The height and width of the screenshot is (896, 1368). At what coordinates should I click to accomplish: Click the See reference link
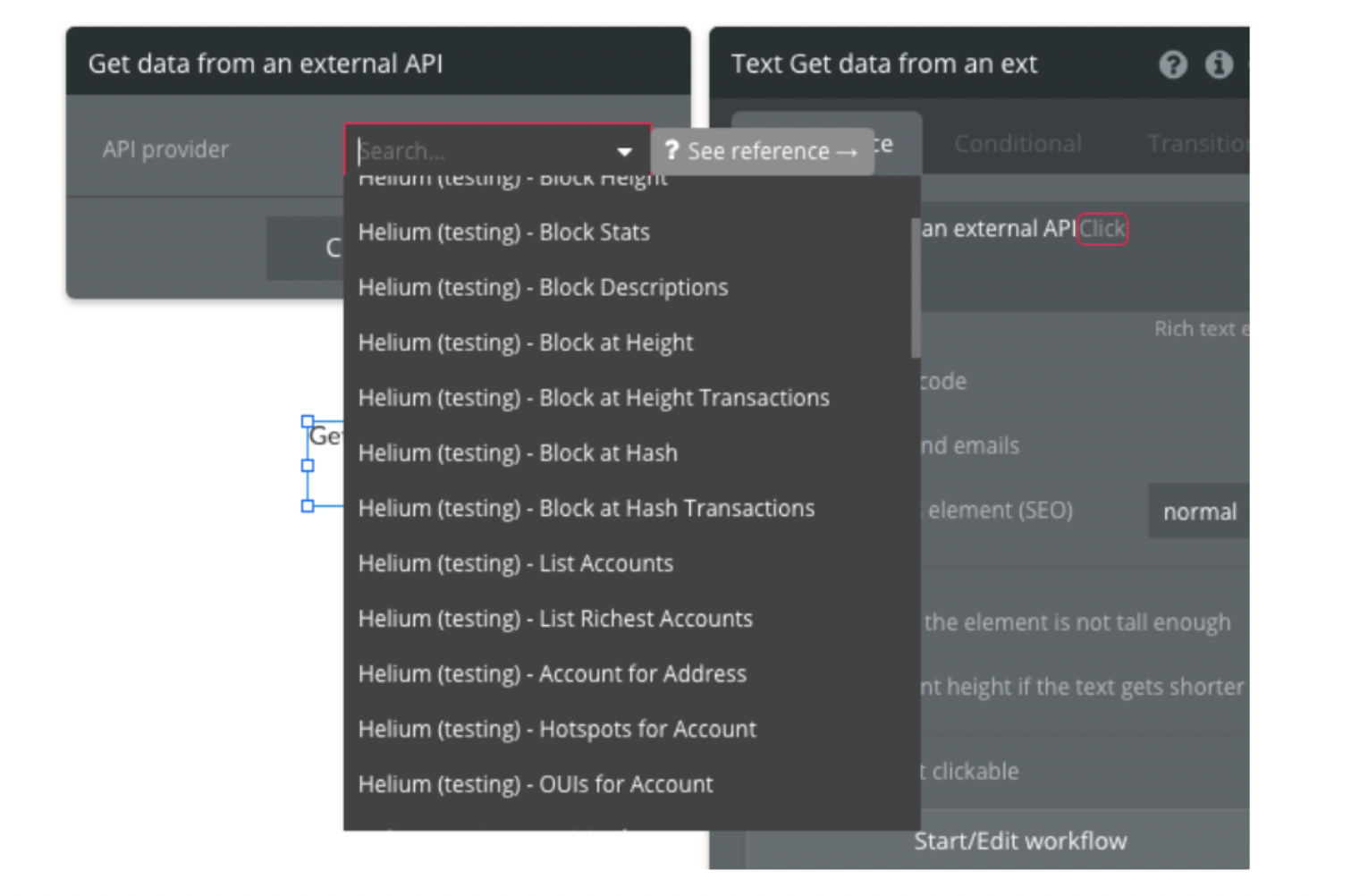(x=763, y=151)
